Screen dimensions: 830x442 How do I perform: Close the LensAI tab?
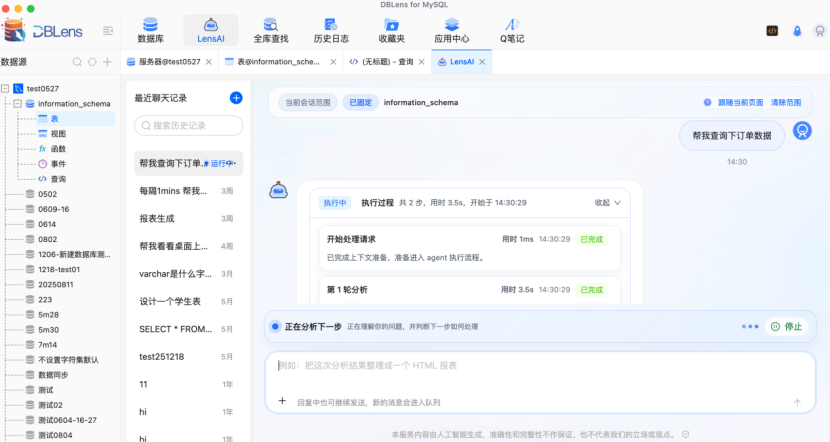pyautogui.click(x=482, y=62)
